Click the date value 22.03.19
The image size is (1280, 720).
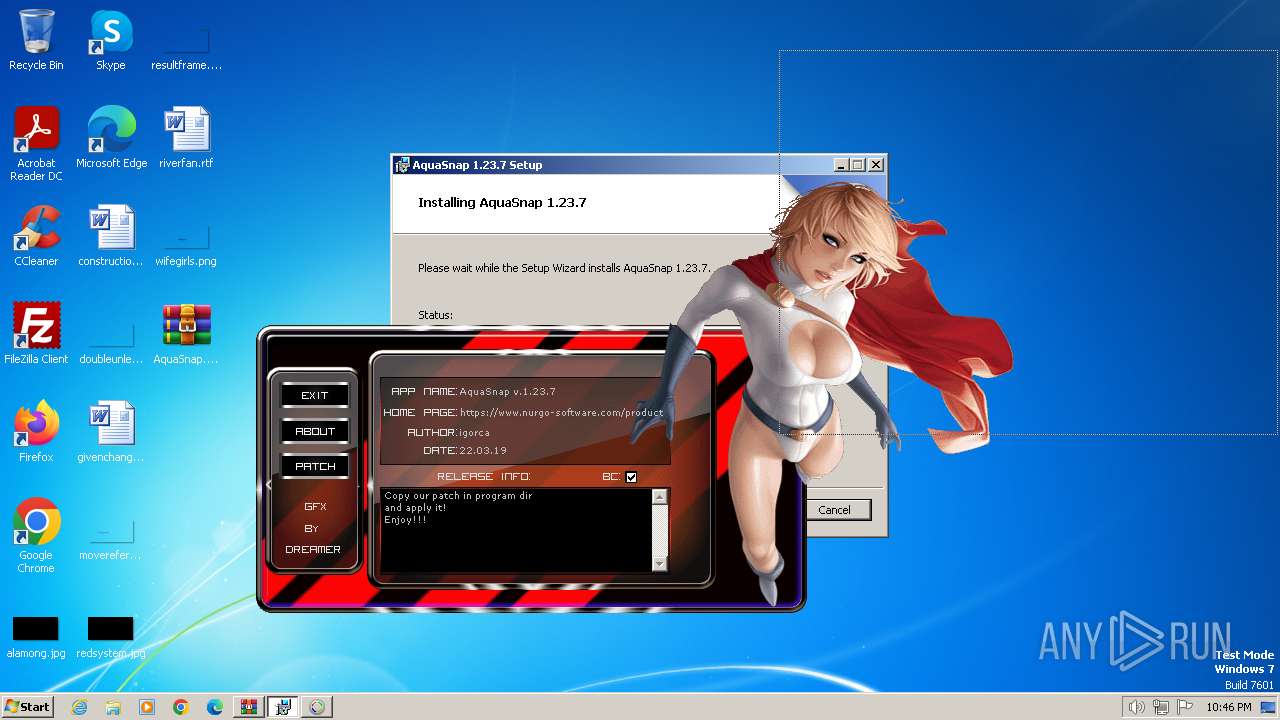point(483,451)
